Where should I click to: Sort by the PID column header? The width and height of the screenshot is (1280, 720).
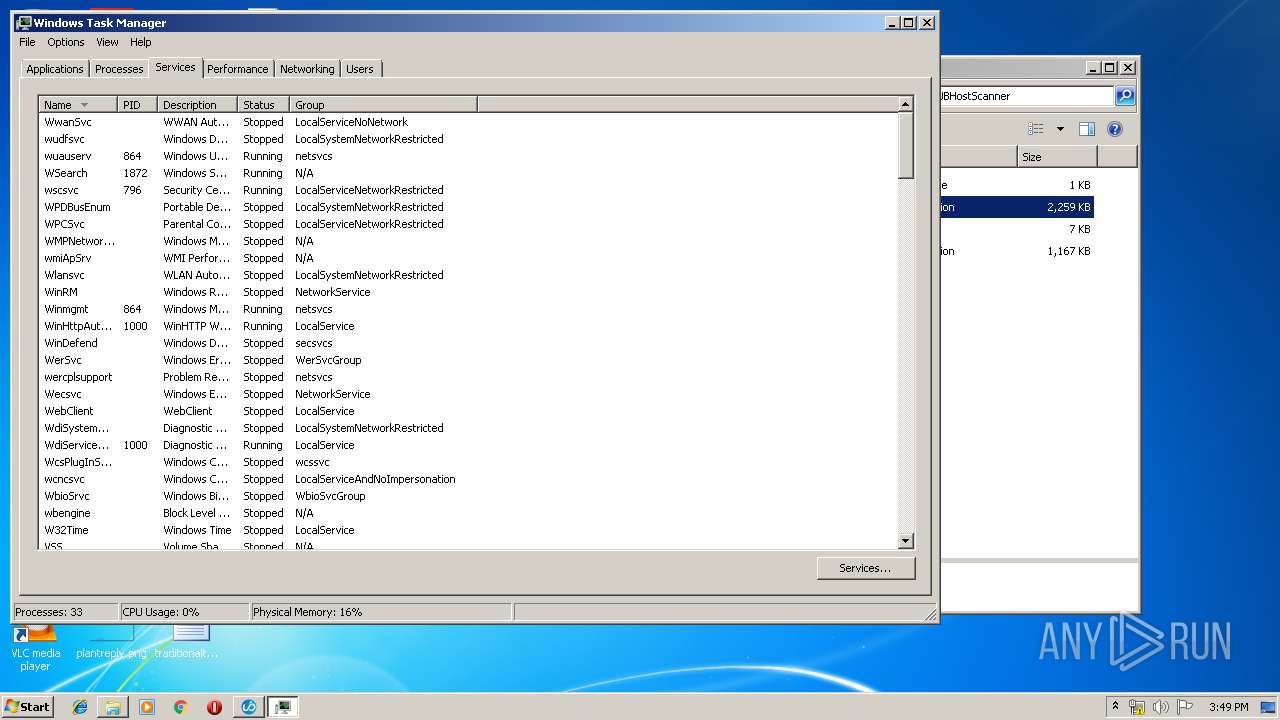pyautogui.click(x=138, y=105)
